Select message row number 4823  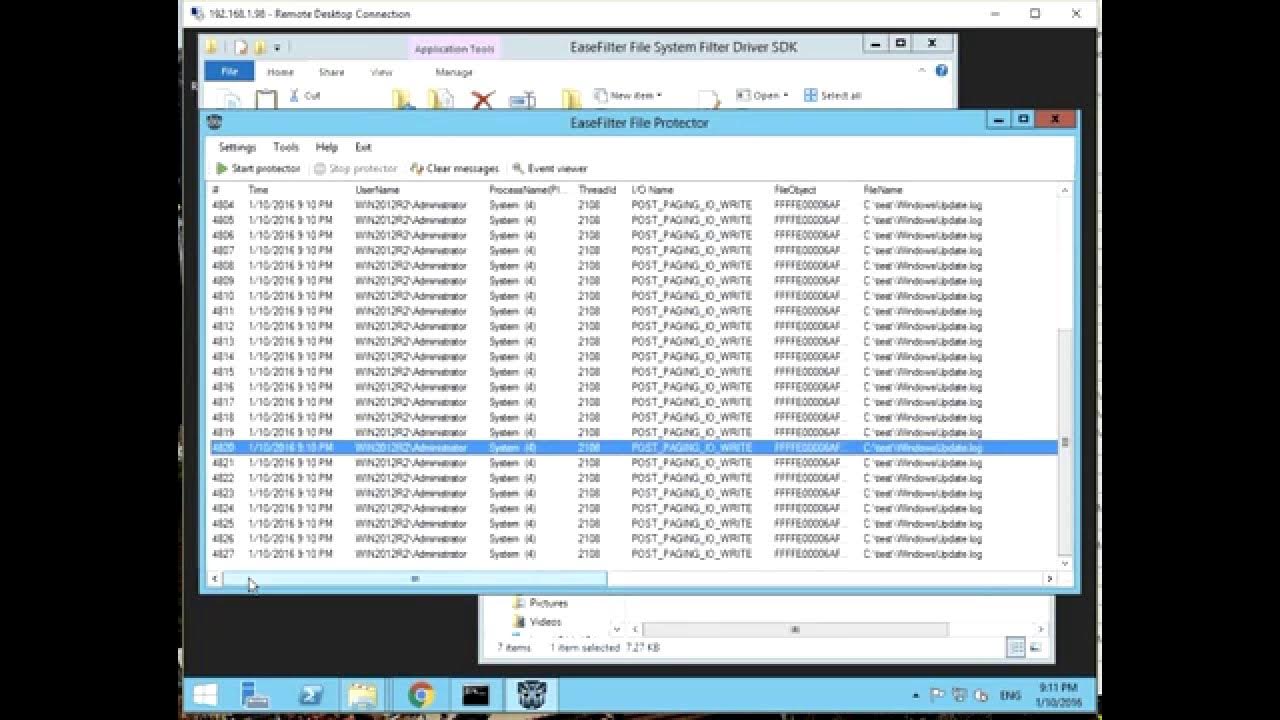tap(634, 493)
